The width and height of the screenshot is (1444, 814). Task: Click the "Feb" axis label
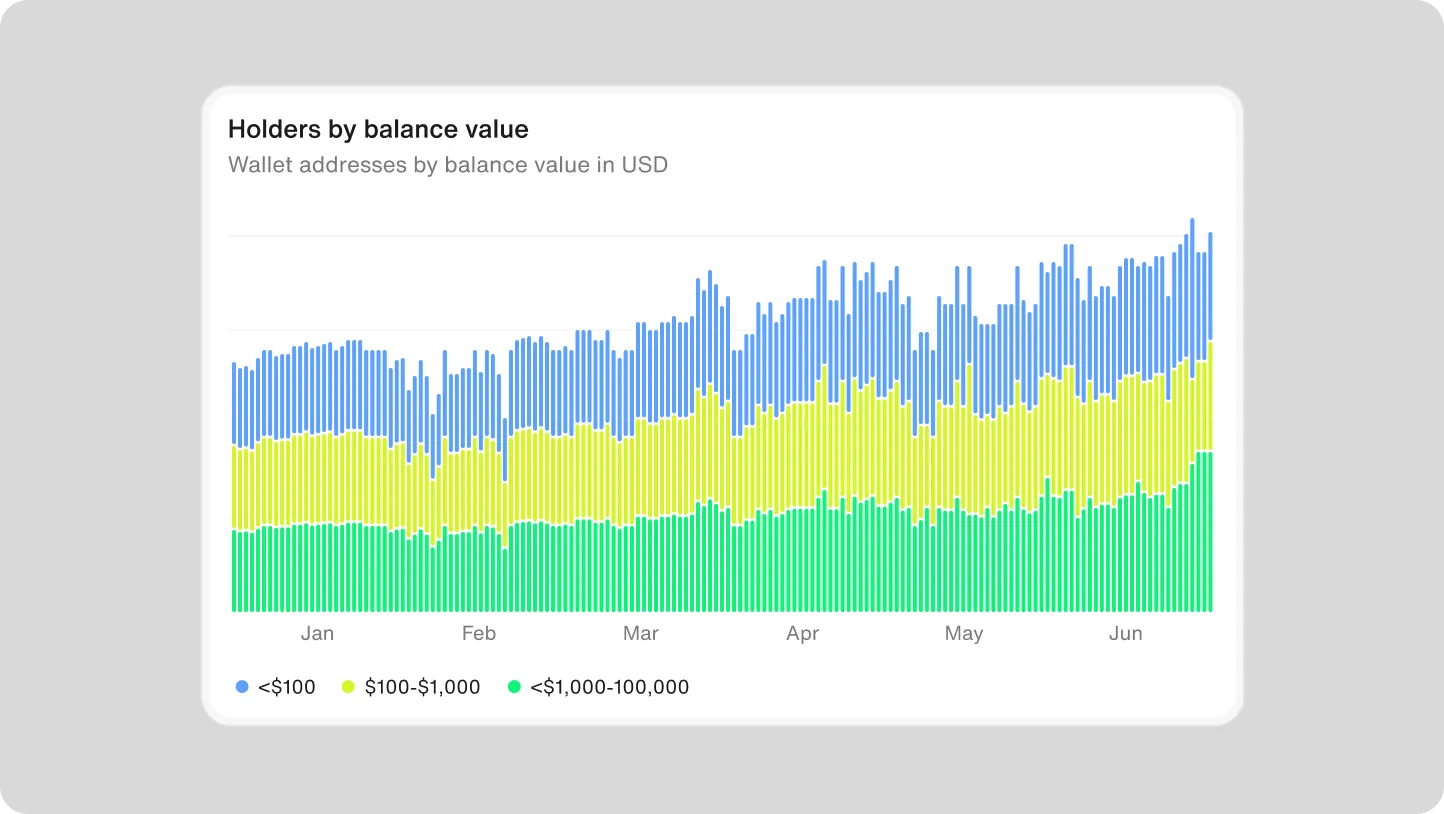coord(478,633)
